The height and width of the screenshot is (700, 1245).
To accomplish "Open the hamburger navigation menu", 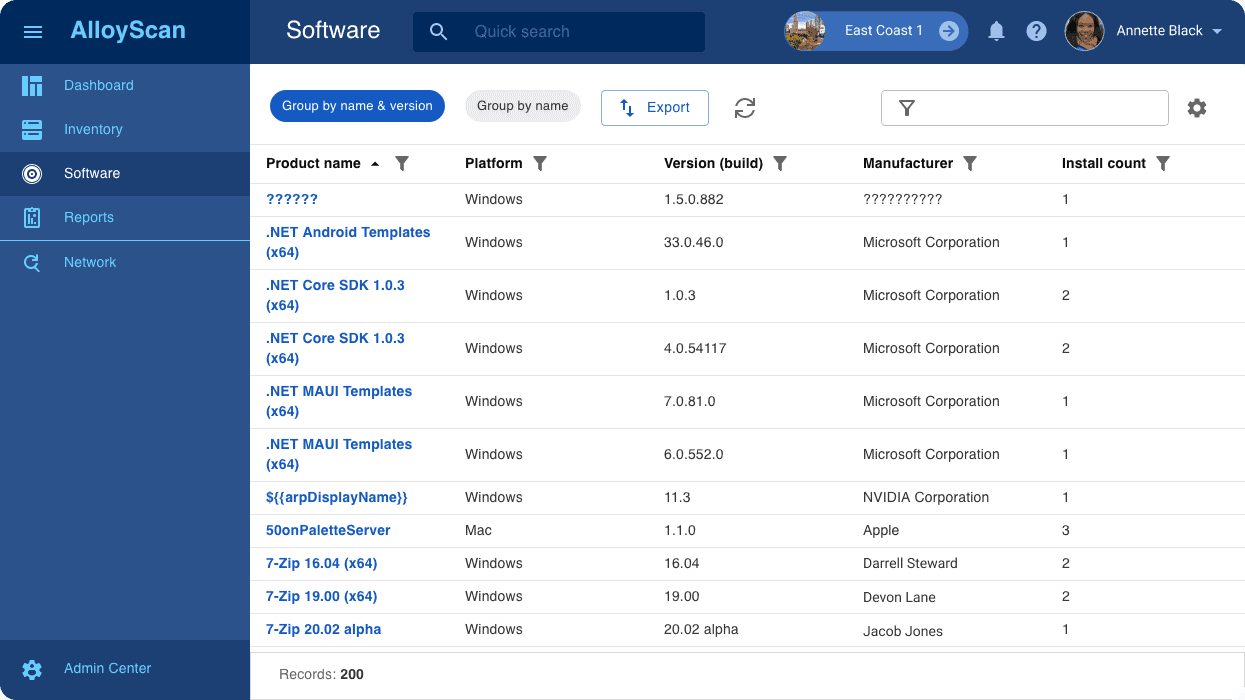I will tap(33, 32).
